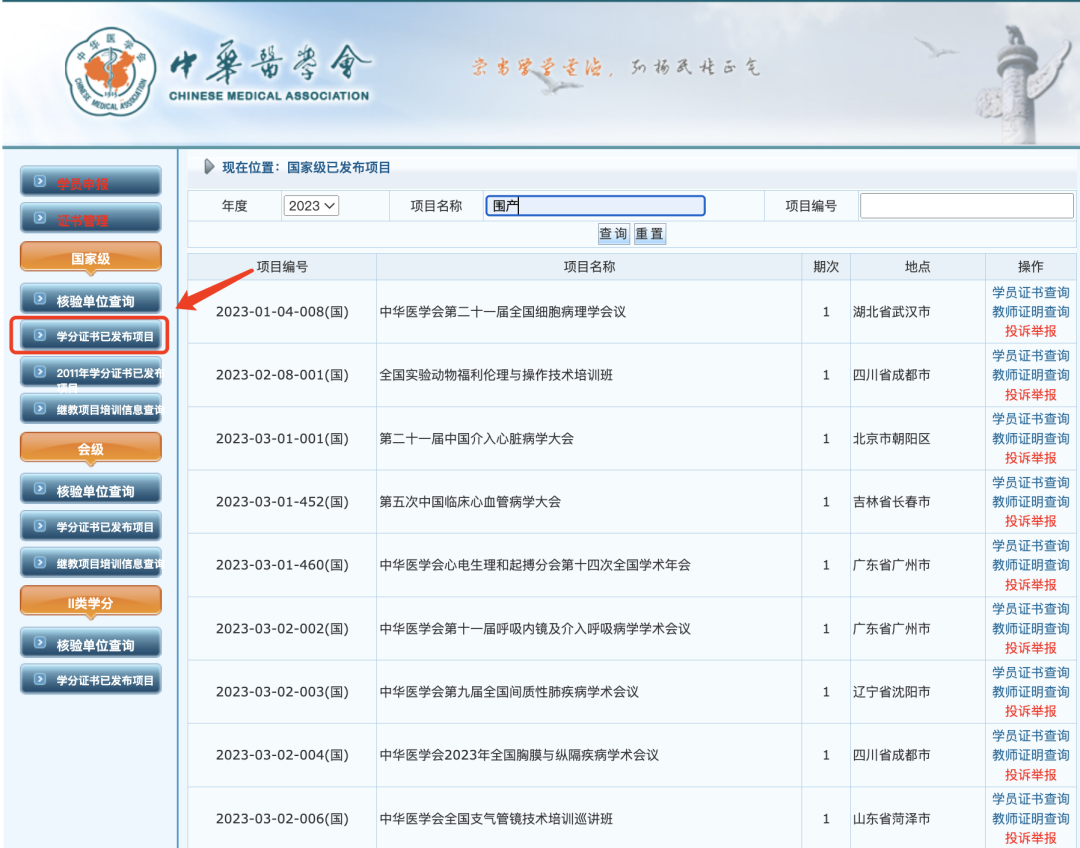Open the 学员申报 sidebar button

(x=91, y=183)
